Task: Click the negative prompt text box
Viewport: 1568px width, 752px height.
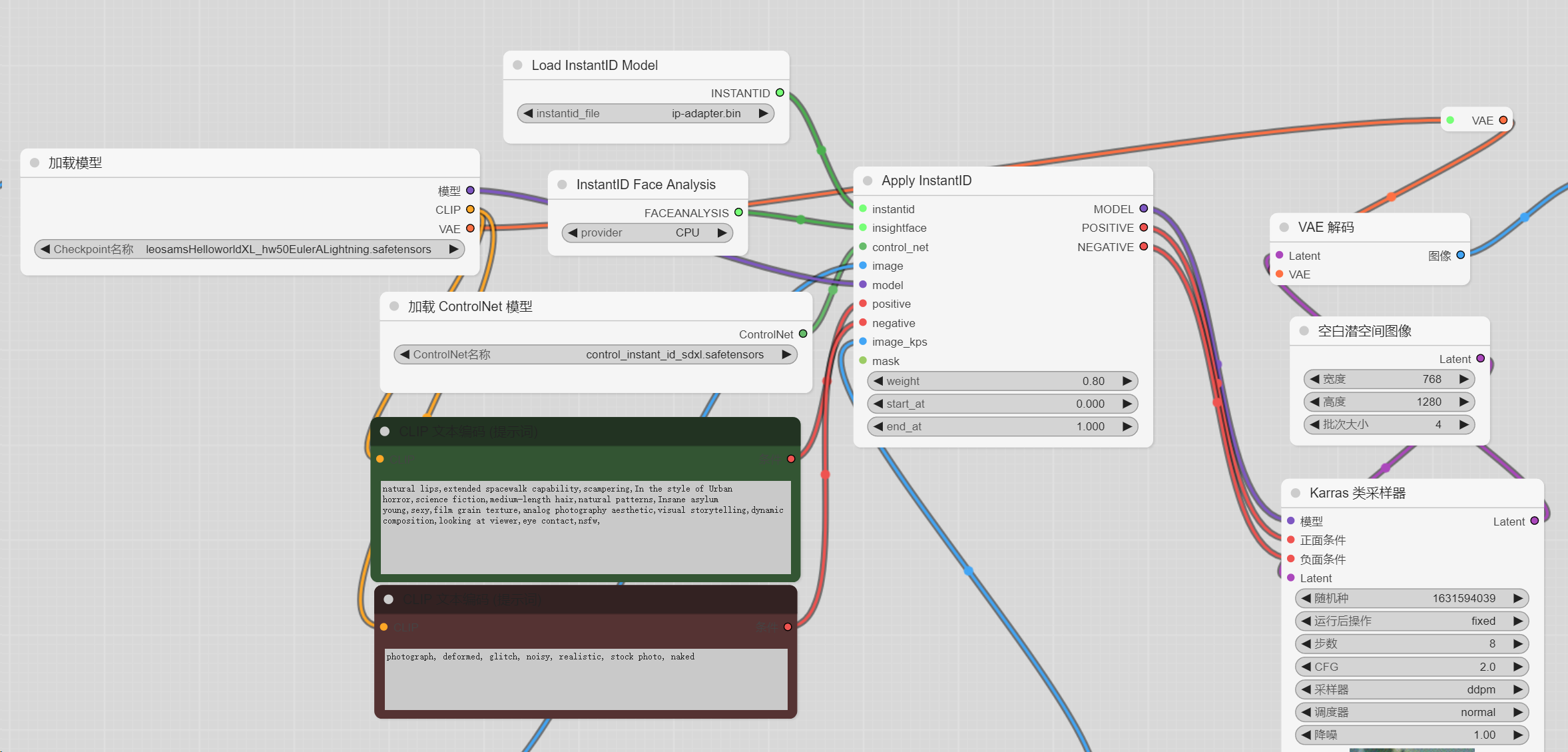Action: 586,679
